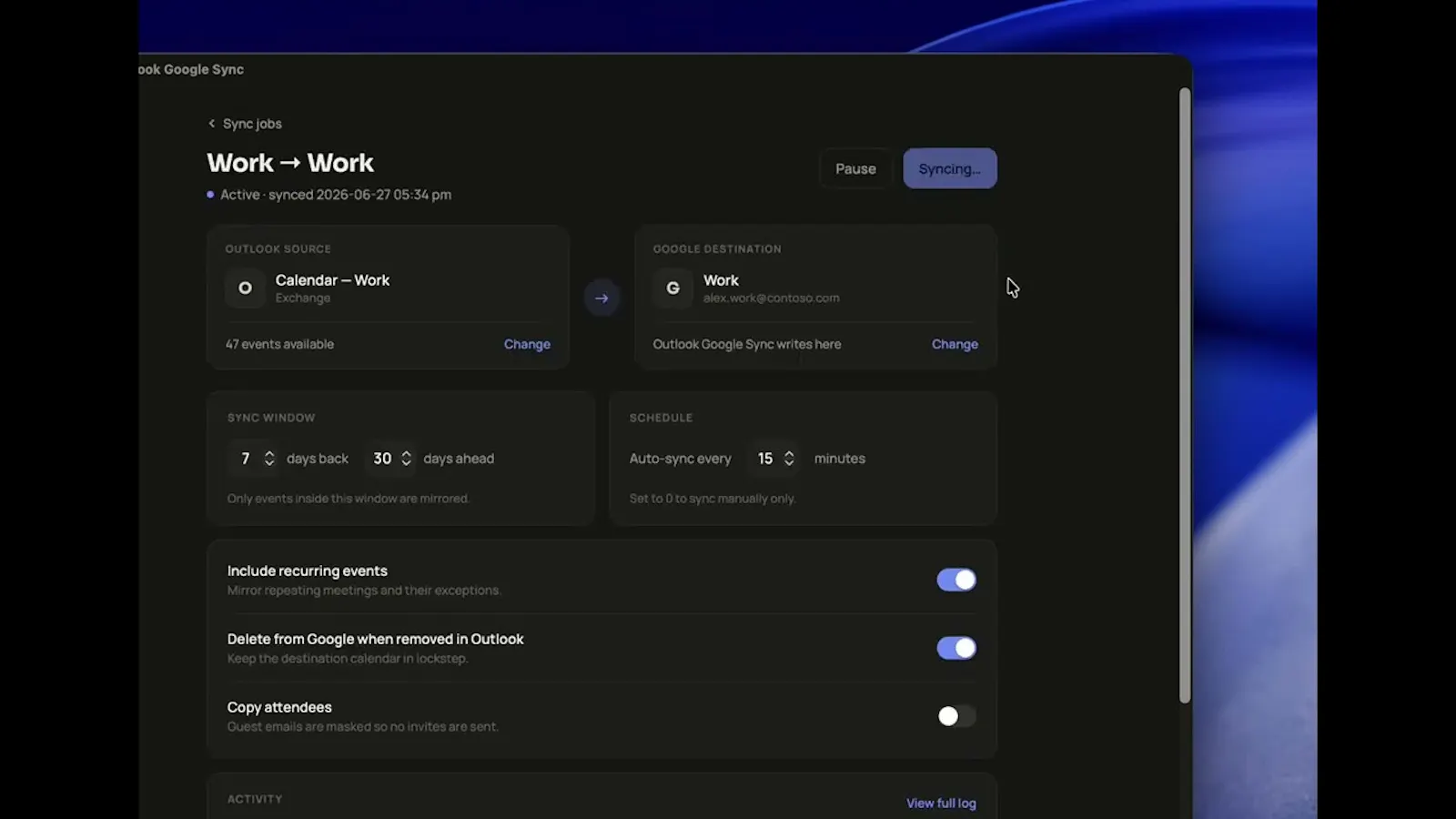Click the Syncing... button
Image resolution: width=1456 pixels, height=819 pixels.
coord(949,168)
